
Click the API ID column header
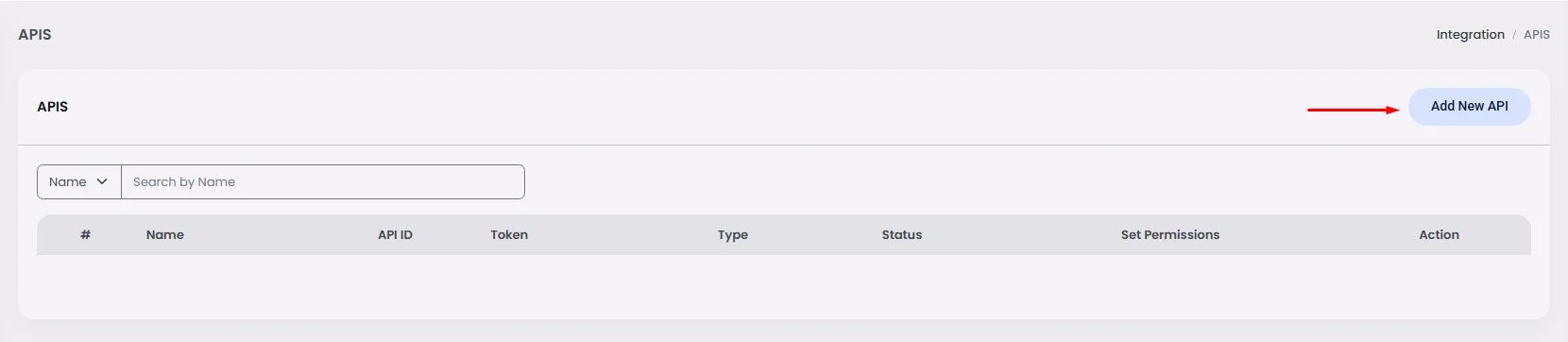[x=395, y=234]
